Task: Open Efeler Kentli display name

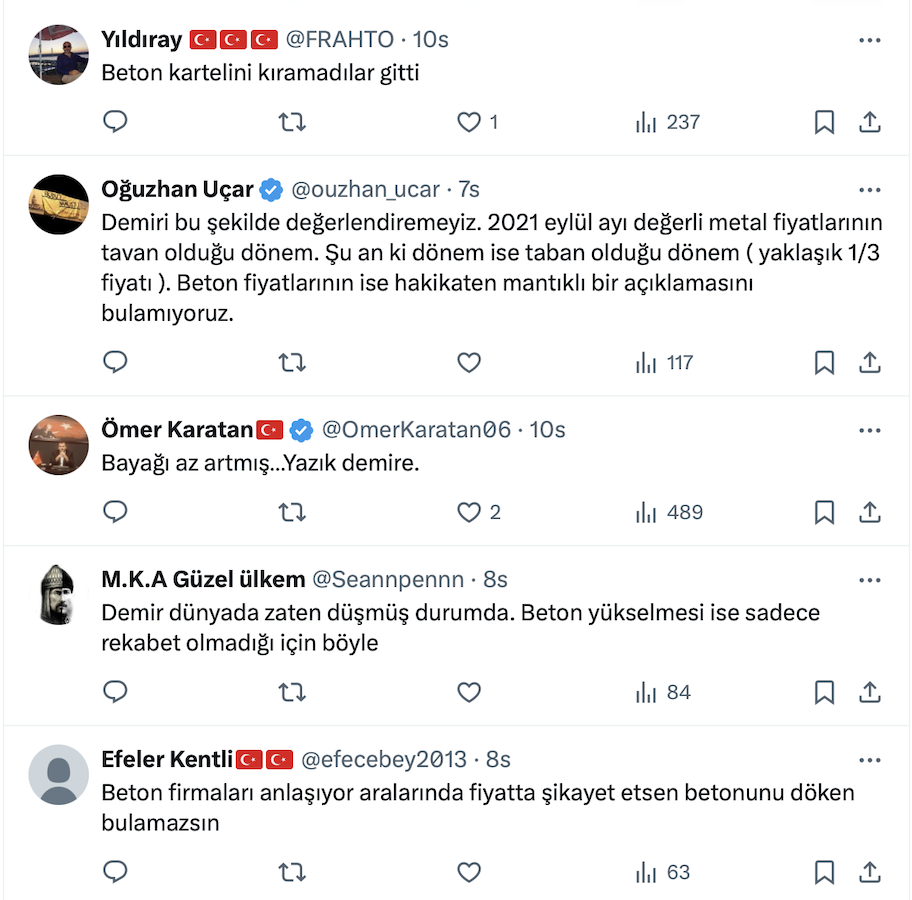Action: (x=166, y=759)
